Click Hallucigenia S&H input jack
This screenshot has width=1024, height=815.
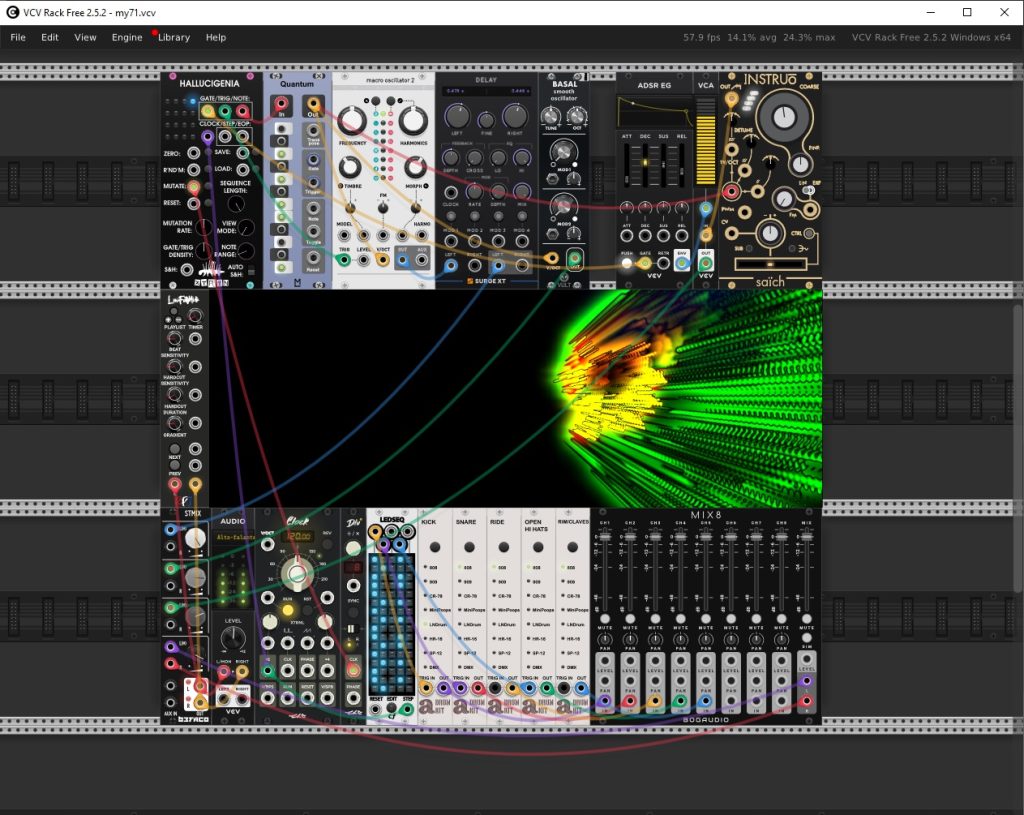pos(187,269)
